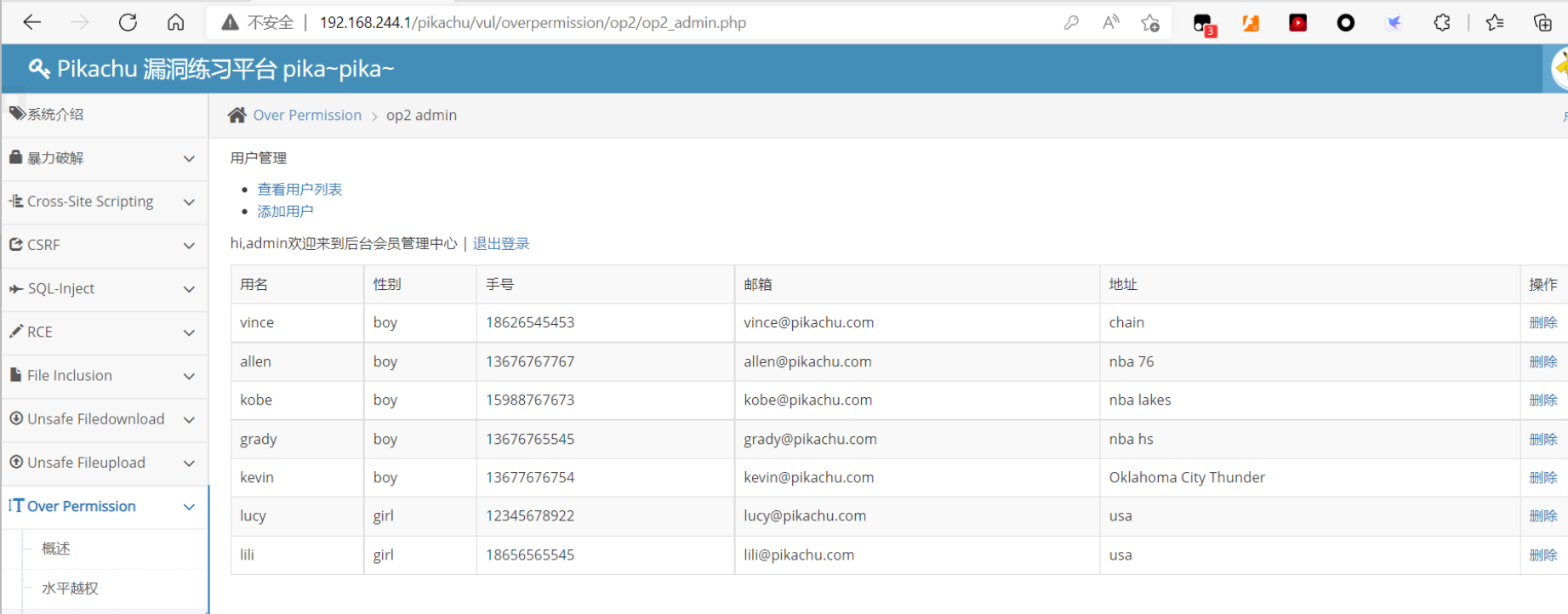Click the add to favorites star icon
1568x614 pixels.
[1150, 23]
